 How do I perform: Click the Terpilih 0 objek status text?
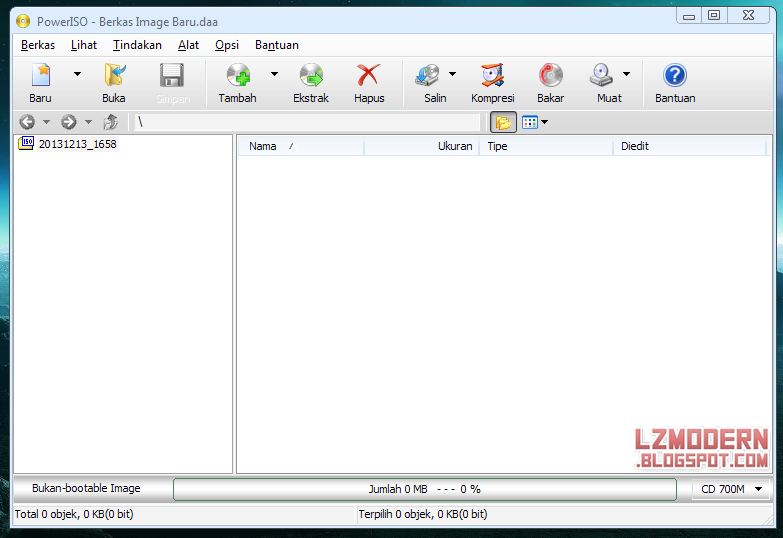click(x=422, y=514)
